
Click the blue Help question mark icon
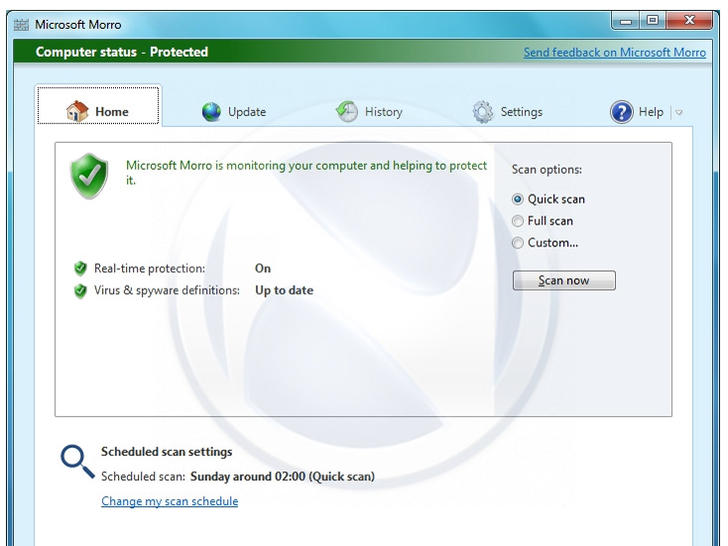(x=621, y=112)
